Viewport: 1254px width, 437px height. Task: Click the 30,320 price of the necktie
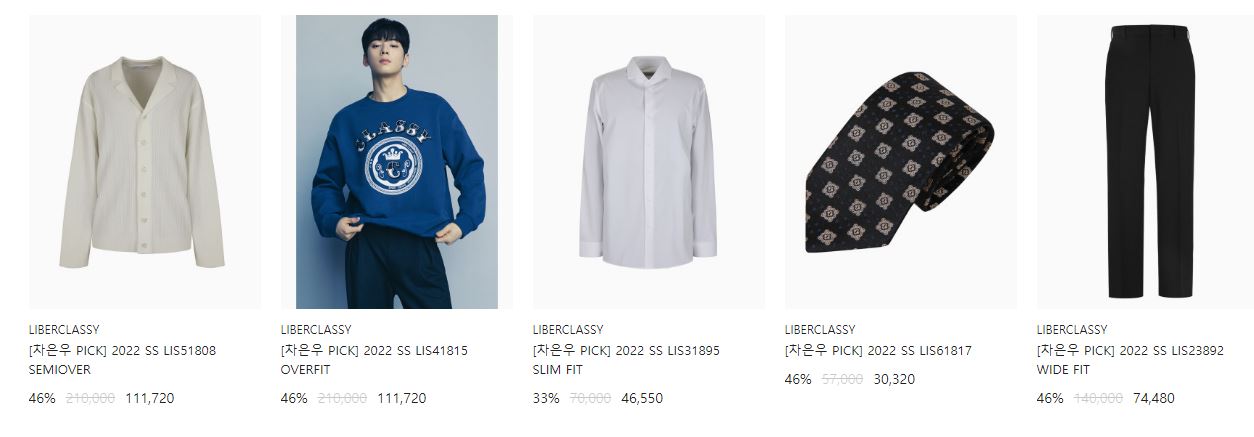click(894, 379)
